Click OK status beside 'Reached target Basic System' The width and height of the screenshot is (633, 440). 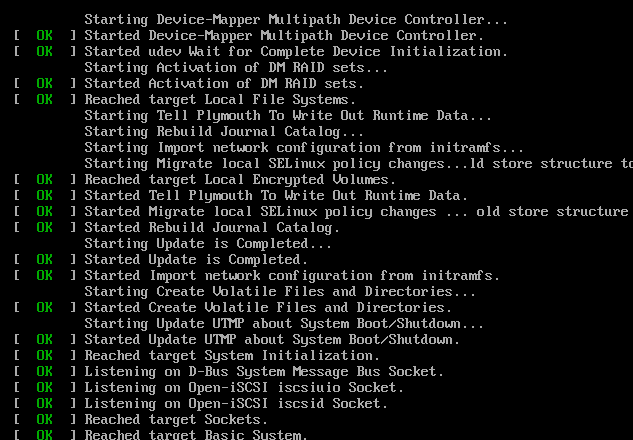click(44, 435)
